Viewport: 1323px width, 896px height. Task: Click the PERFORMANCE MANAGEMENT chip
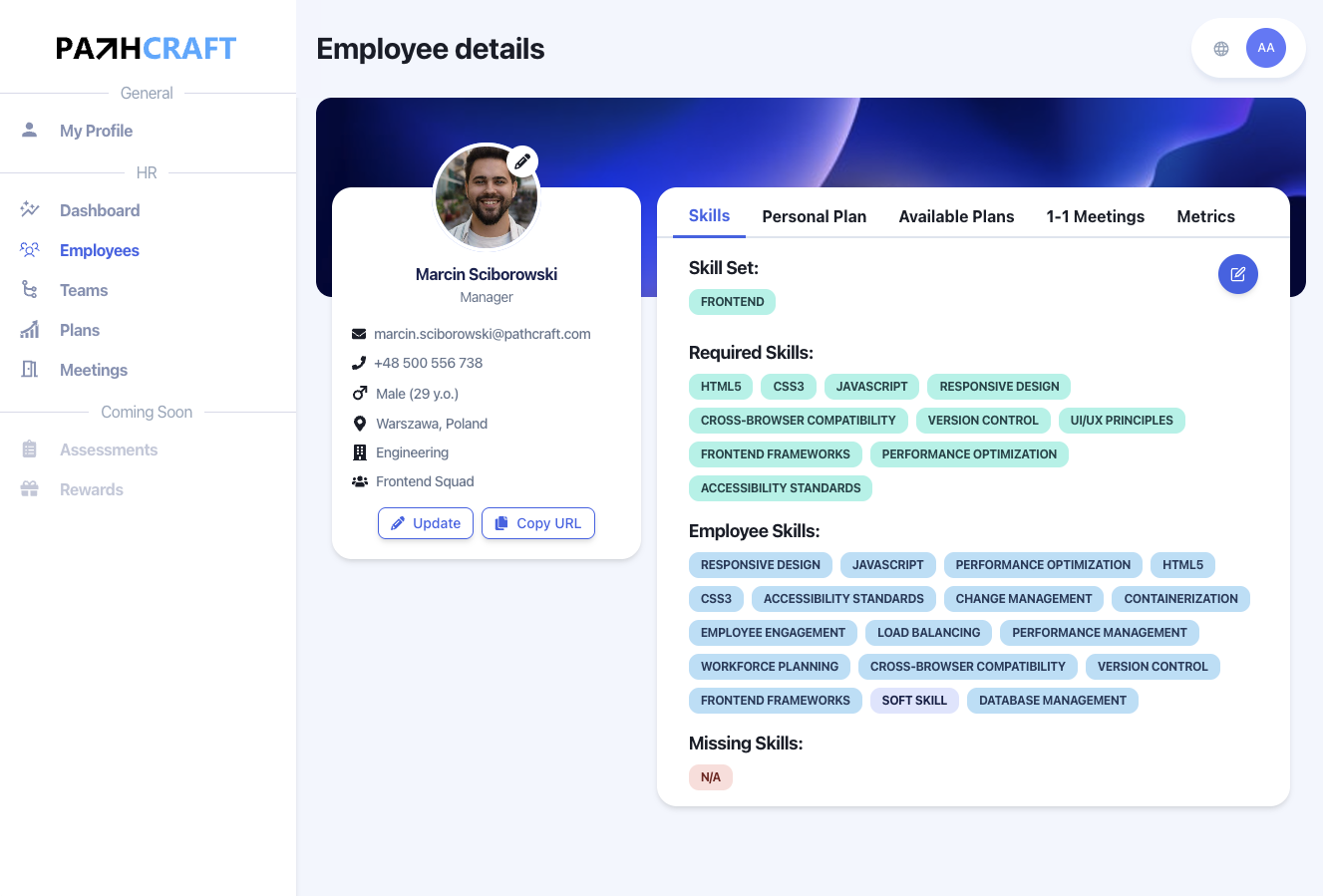coord(1100,633)
